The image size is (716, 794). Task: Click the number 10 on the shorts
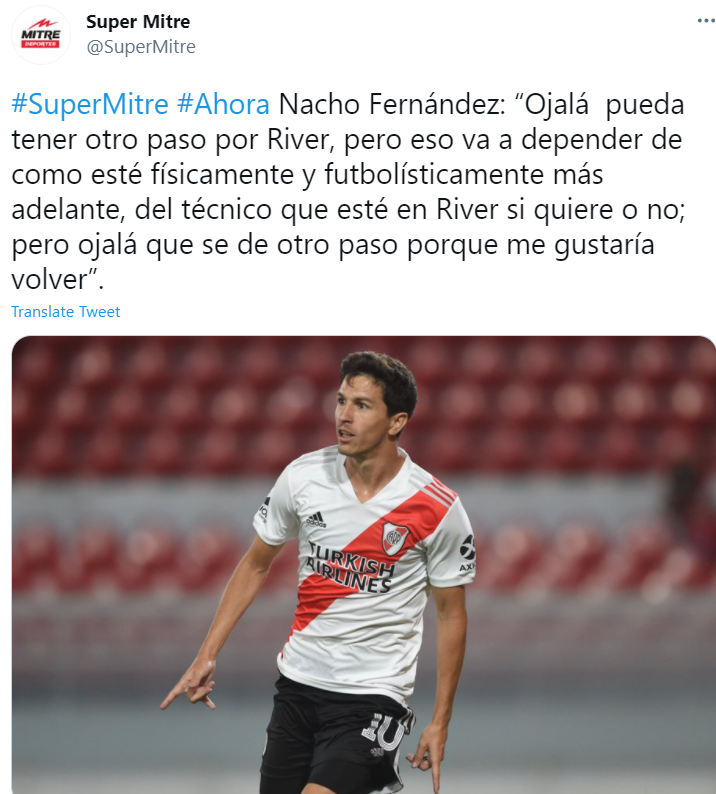(384, 732)
